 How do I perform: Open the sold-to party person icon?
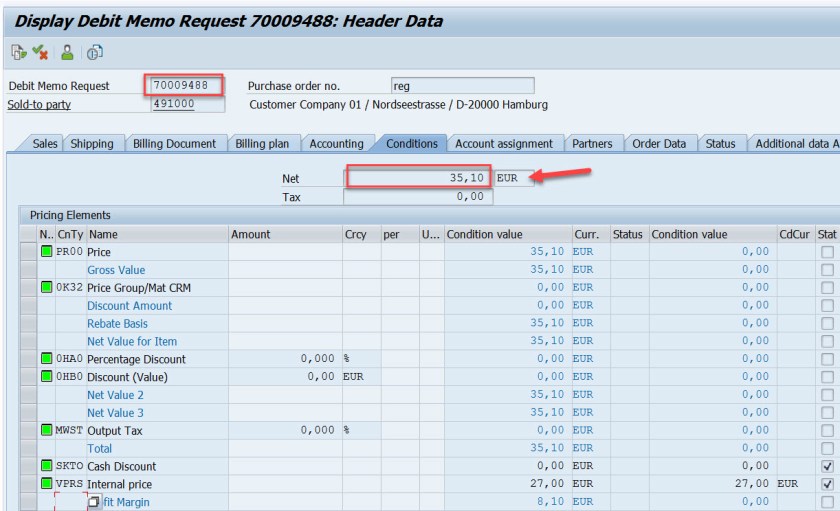(67, 52)
